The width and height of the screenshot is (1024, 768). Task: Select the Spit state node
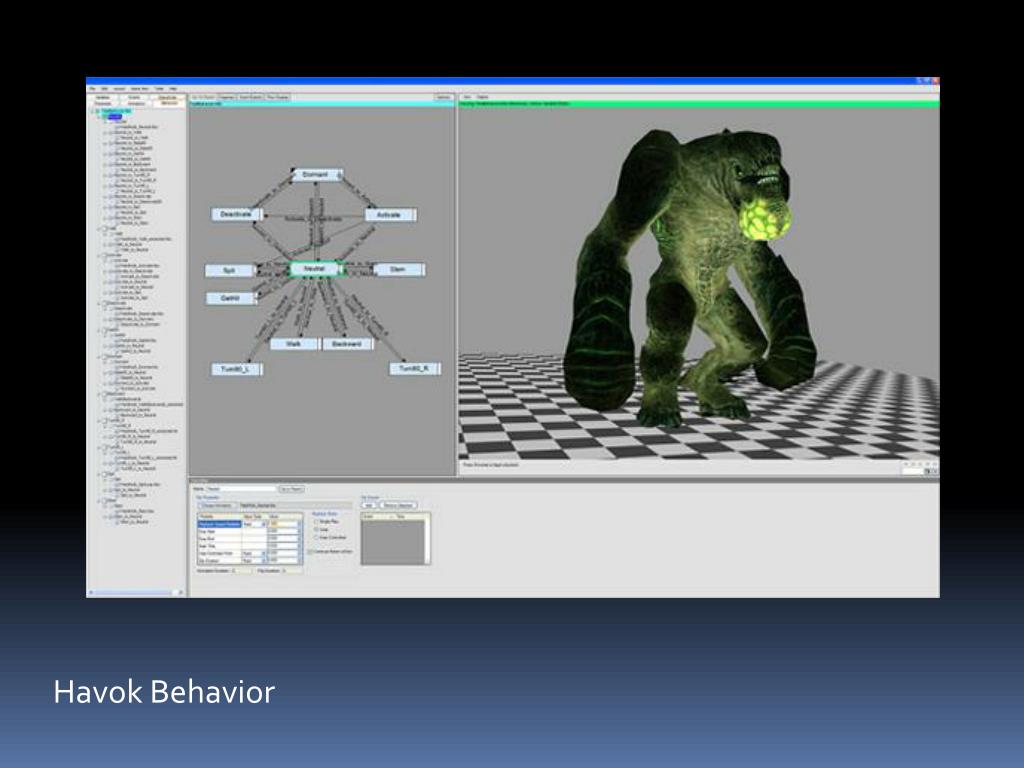click(229, 270)
